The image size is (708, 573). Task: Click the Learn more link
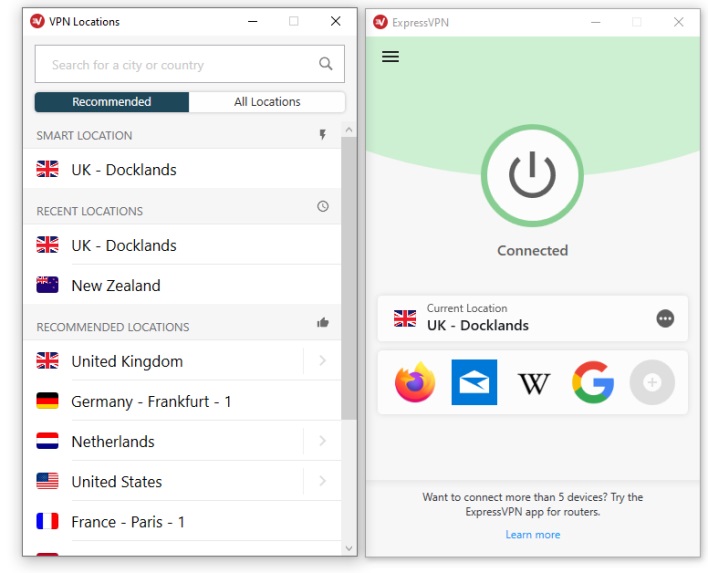pyautogui.click(x=532, y=535)
